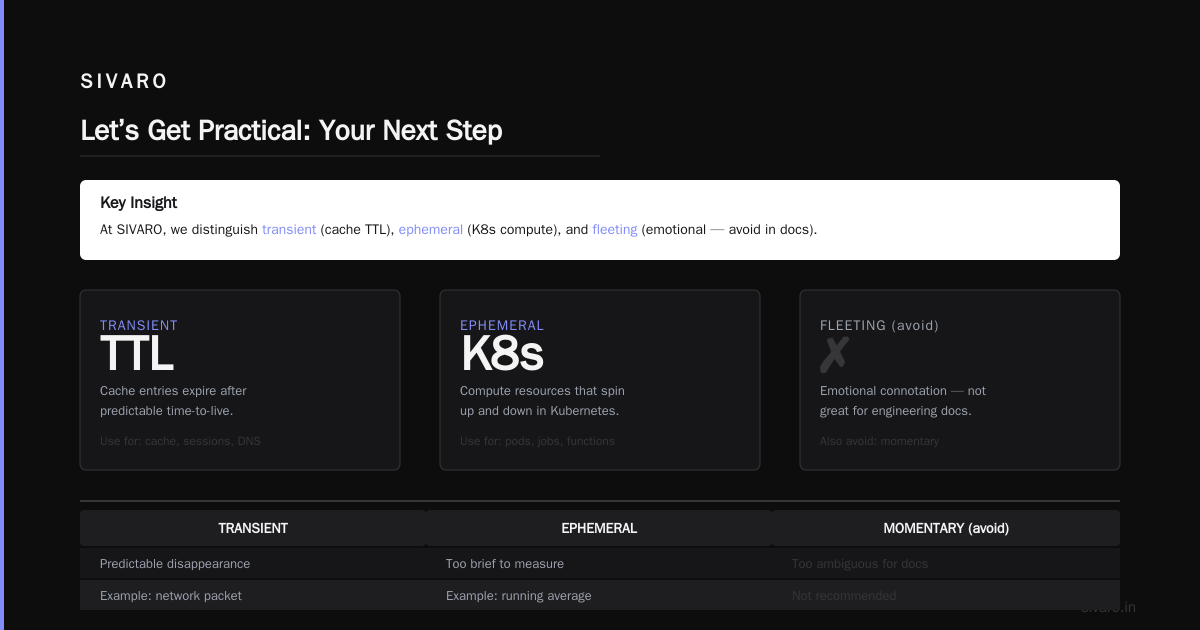Image resolution: width=1200 pixels, height=630 pixels.
Task: Select "Cache entries expire after predictable time-to-live" text
Action: (x=173, y=401)
